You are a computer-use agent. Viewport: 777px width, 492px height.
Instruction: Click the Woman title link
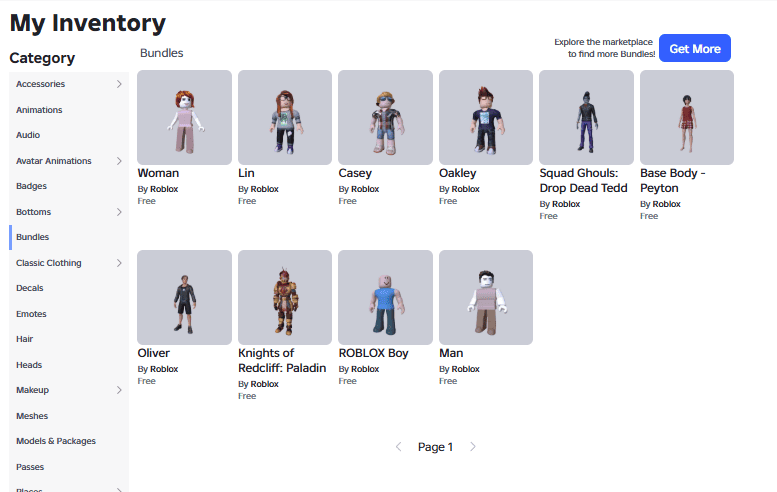(x=158, y=173)
